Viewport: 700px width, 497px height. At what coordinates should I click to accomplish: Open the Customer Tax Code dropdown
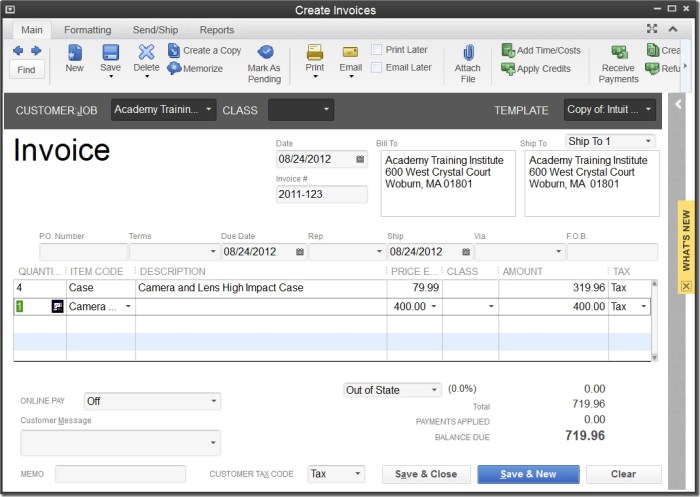coord(358,474)
